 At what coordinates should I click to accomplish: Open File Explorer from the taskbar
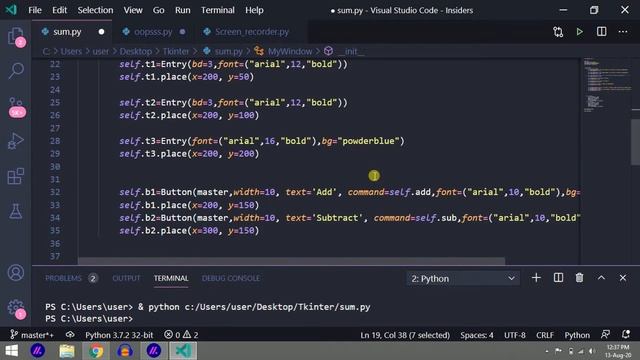(67, 351)
